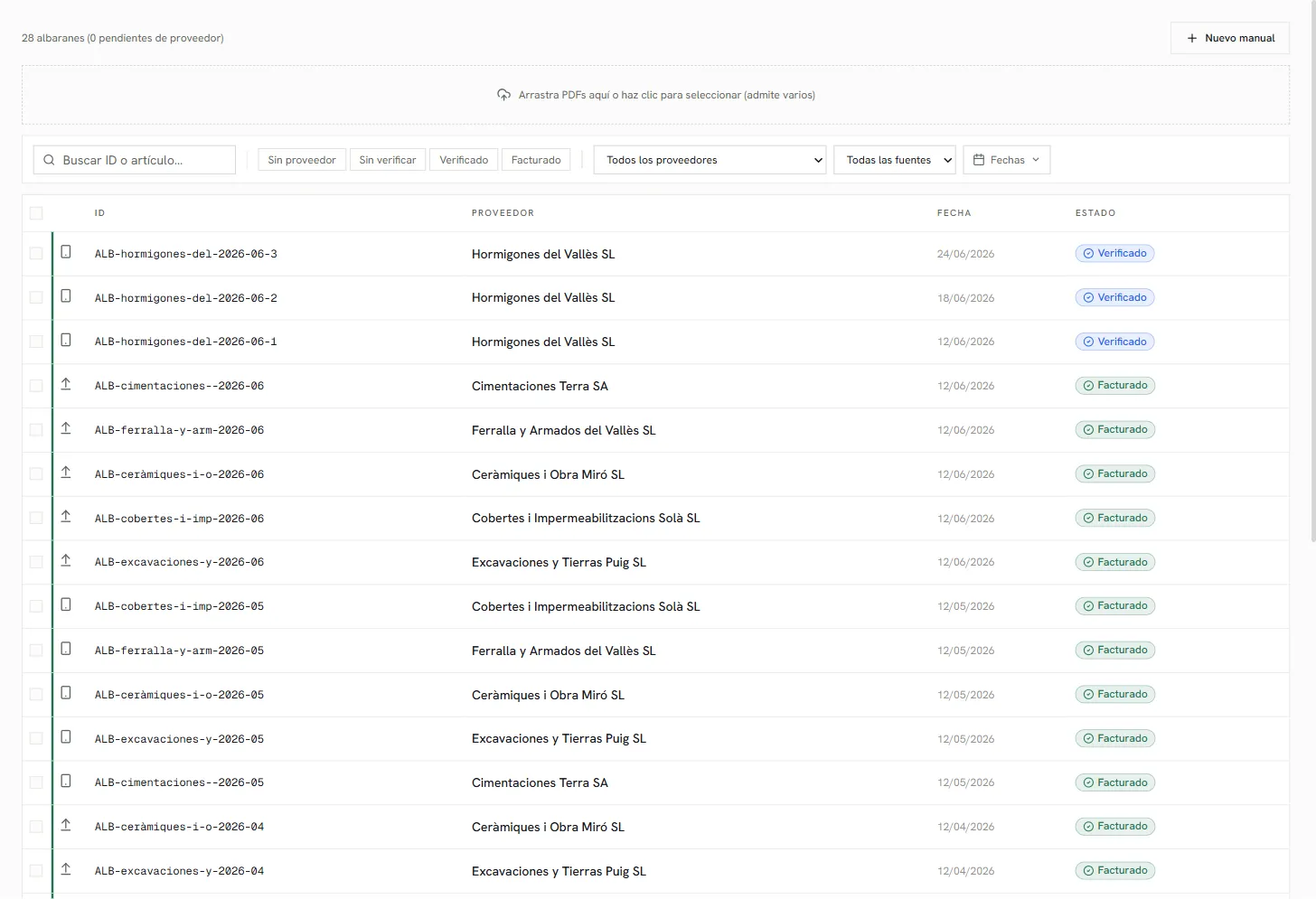Filter by Verificado status
The height and width of the screenshot is (899, 1316).
coord(464,160)
